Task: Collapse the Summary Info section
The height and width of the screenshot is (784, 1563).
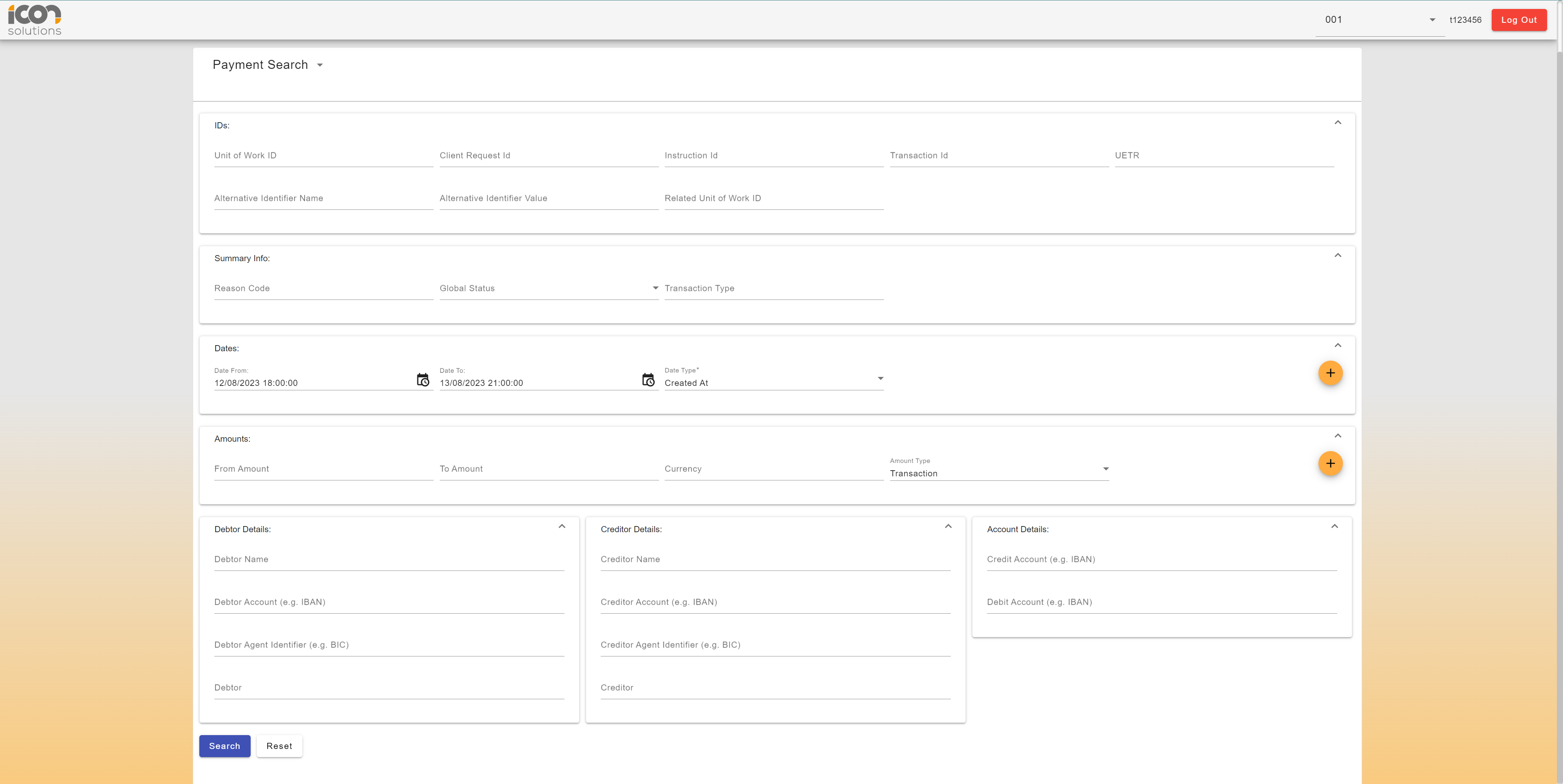Action: 1337,255
